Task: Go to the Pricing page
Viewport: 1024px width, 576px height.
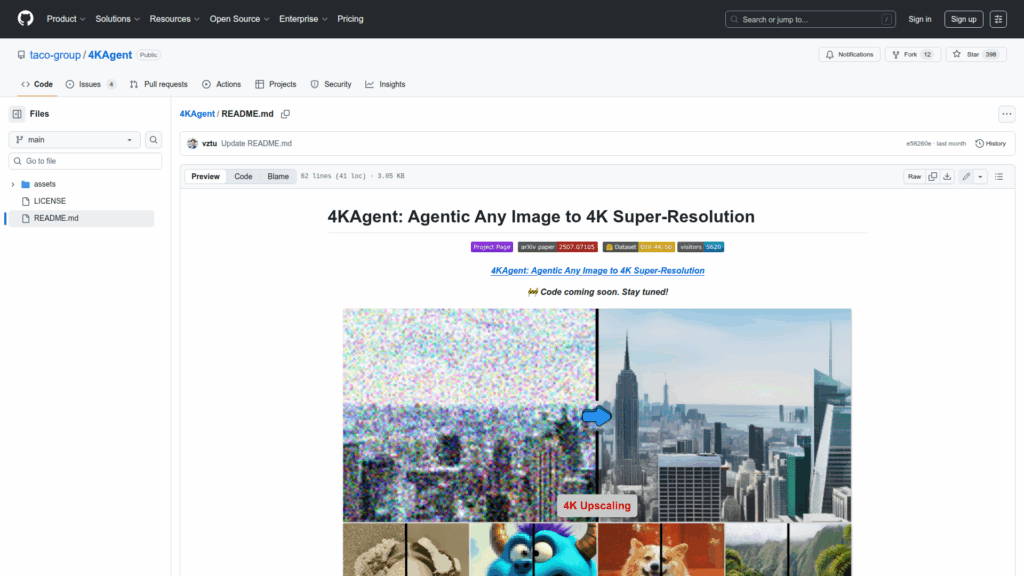Action: (350, 19)
